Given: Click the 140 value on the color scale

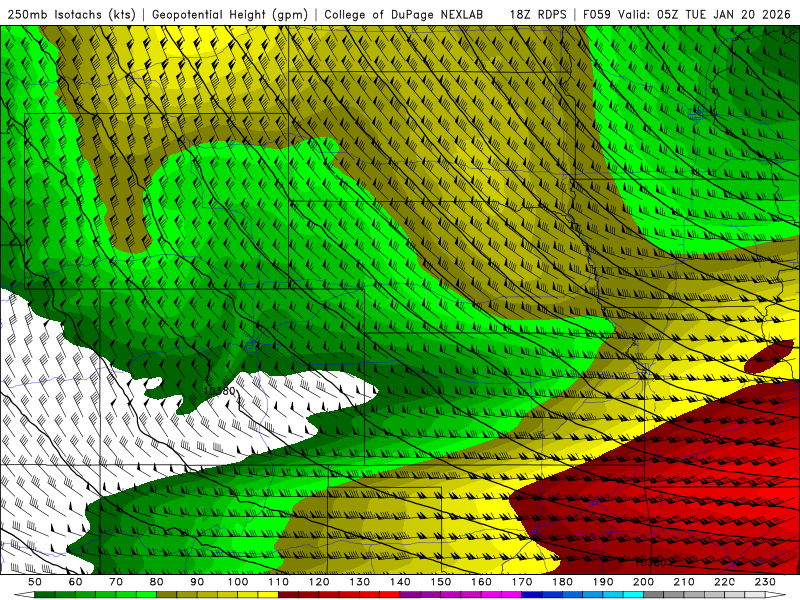Looking at the screenshot, I should pyautogui.click(x=400, y=582).
